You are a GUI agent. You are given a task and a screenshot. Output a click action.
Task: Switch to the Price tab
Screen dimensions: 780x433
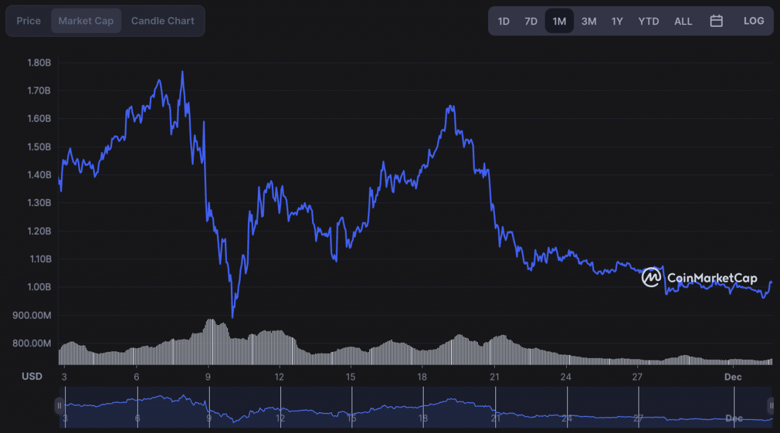[x=29, y=21]
